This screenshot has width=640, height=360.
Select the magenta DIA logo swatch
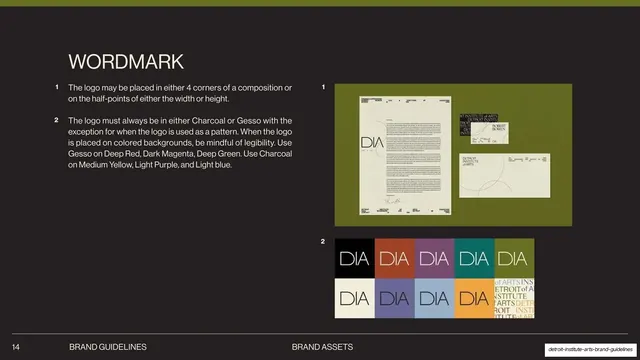click(434, 258)
